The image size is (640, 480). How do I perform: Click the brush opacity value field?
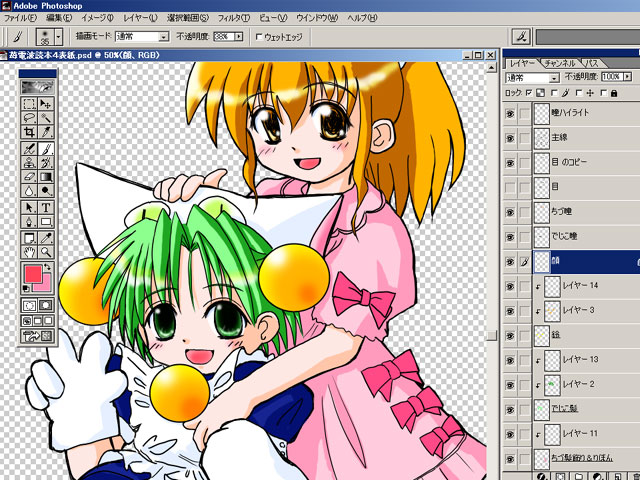click(224, 37)
